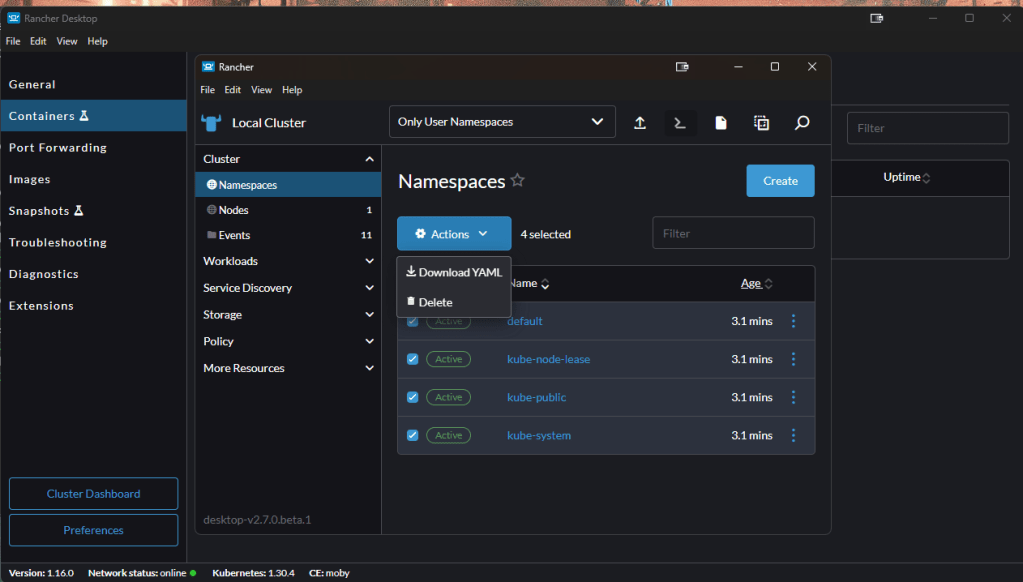This screenshot has height=582, width=1023.
Task: Go to Extensions in sidebar
Action: (x=93, y=305)
